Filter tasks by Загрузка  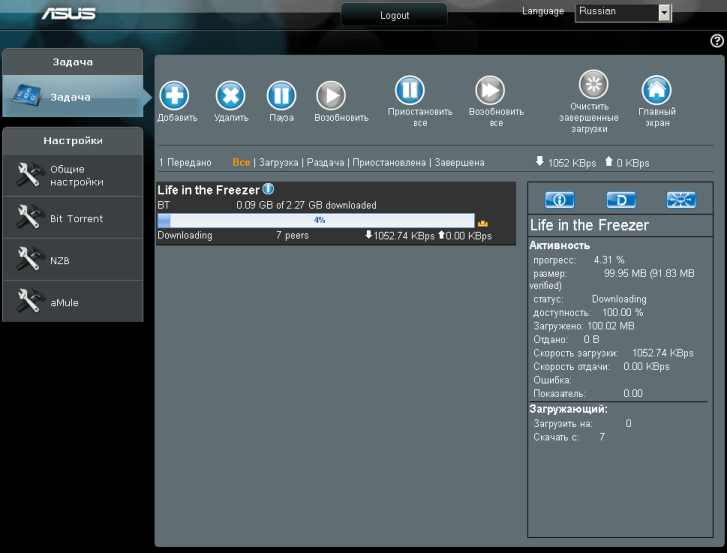[x=278, y=162]
